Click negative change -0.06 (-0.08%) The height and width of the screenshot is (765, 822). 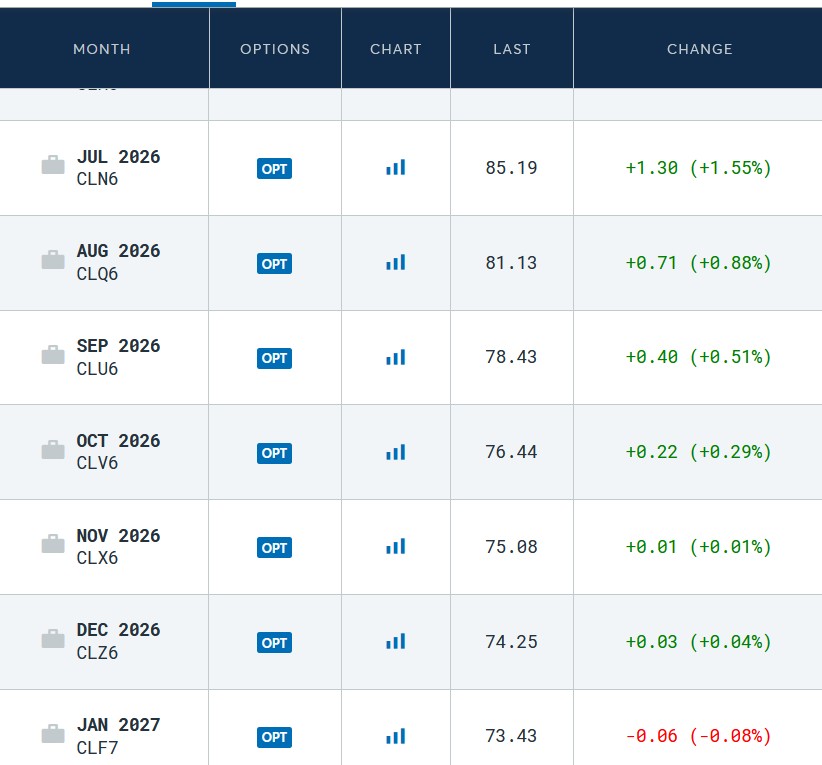click(699, 736)
